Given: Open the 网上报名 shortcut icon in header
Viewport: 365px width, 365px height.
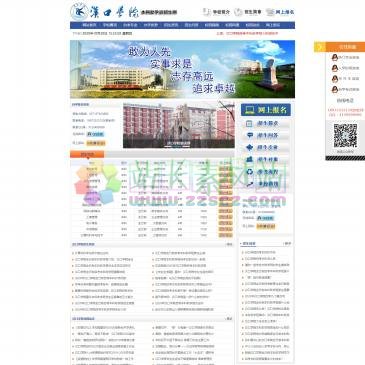Looking at the screenshot, I should pos(280,12).
